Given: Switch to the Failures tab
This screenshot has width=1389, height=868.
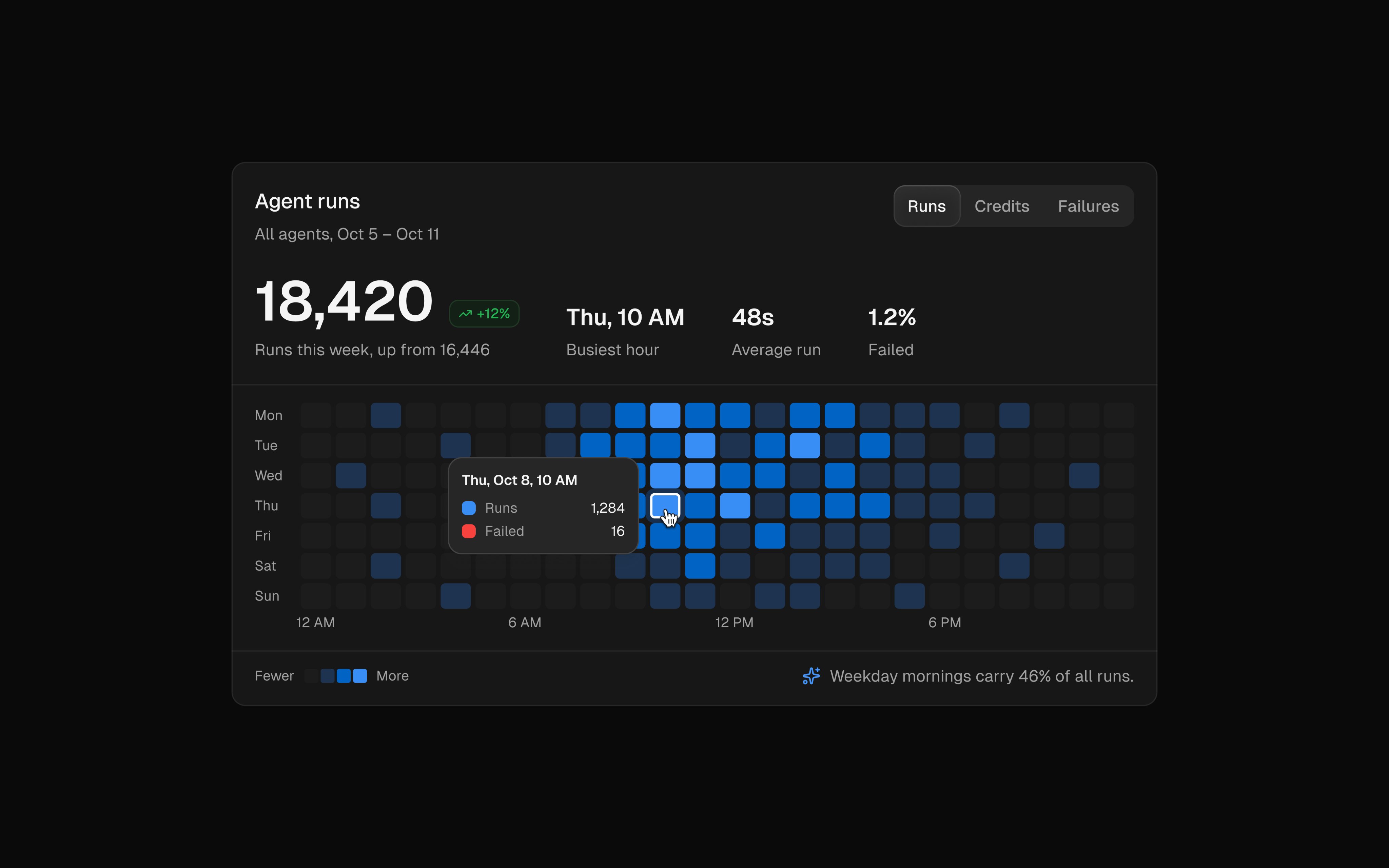Looking at the screenshot, I should 1088,206.
